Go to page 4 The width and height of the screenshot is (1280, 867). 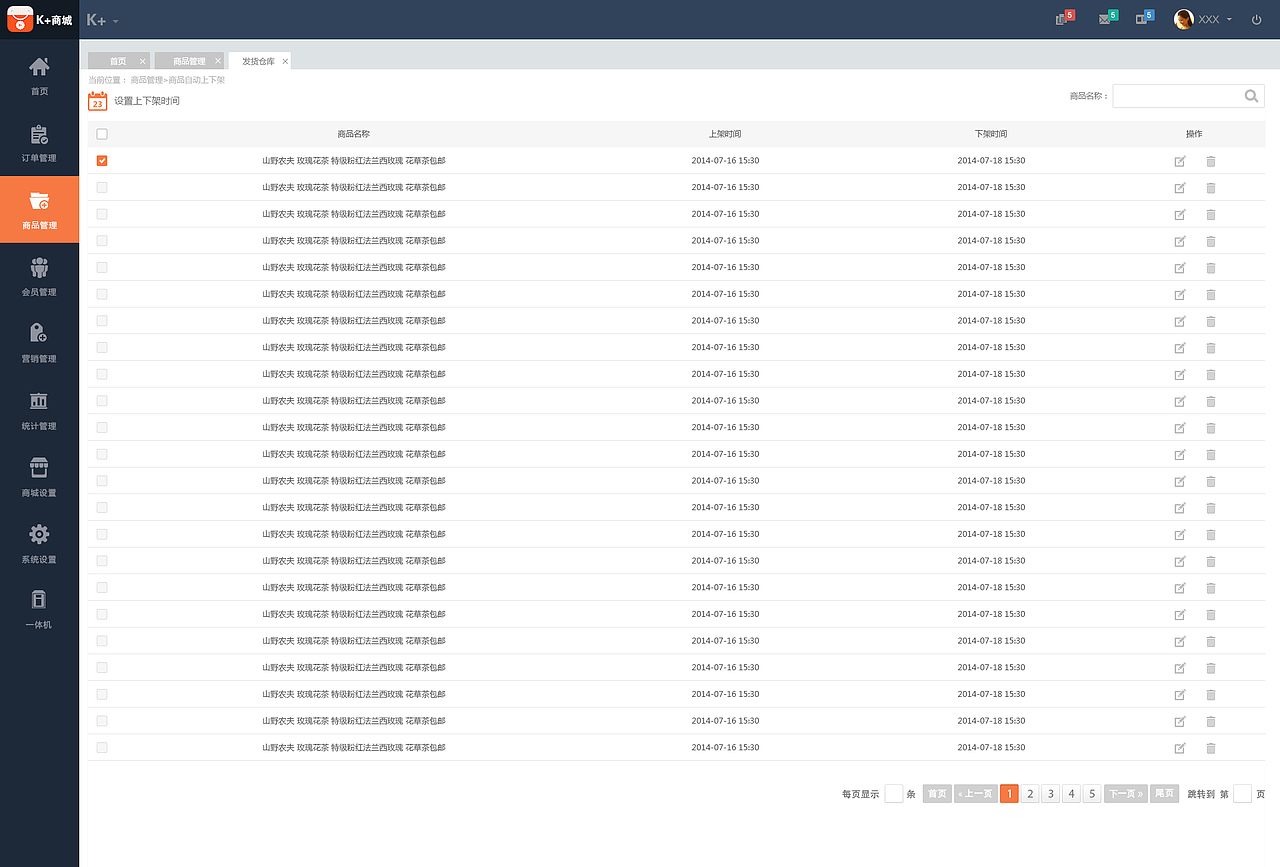(x=1071, y=794)
